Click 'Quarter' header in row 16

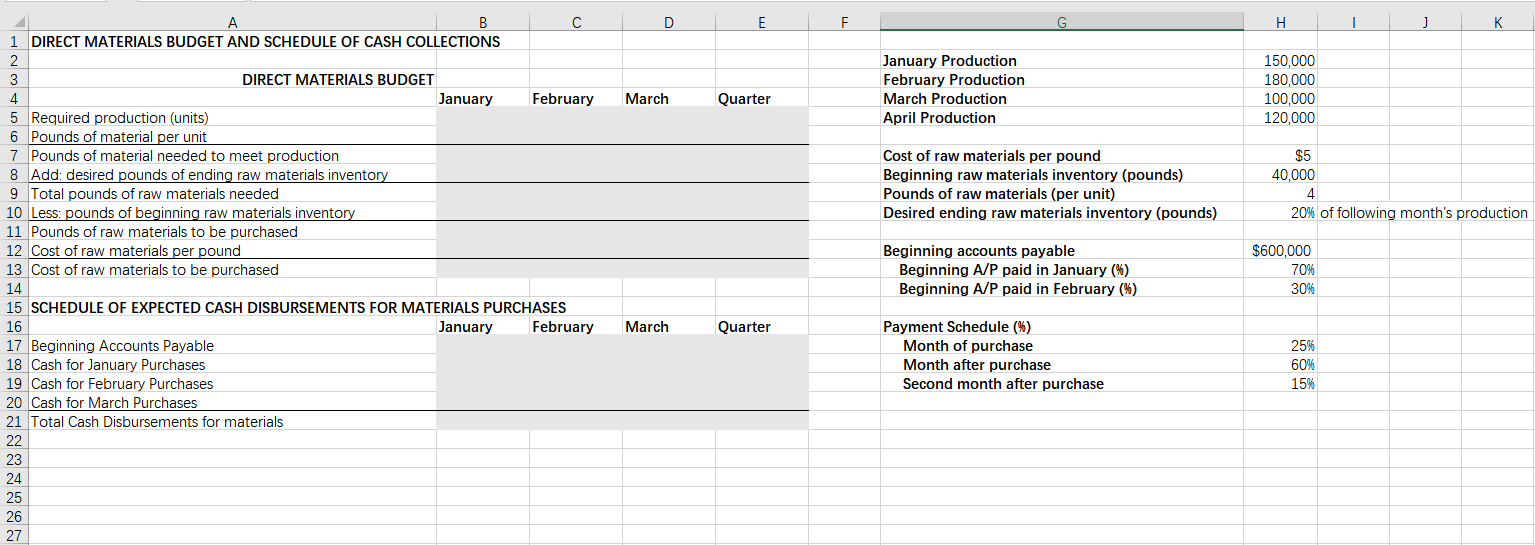[744, 327]
